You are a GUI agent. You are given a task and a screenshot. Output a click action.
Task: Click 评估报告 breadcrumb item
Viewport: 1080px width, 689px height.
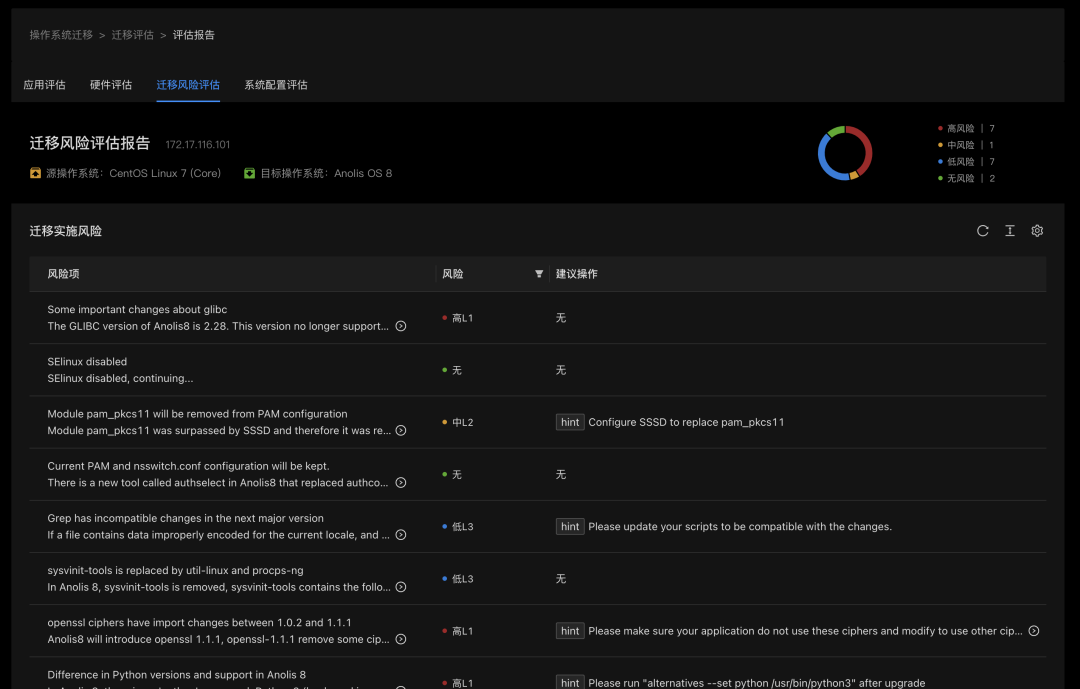(x=194, y=35)
